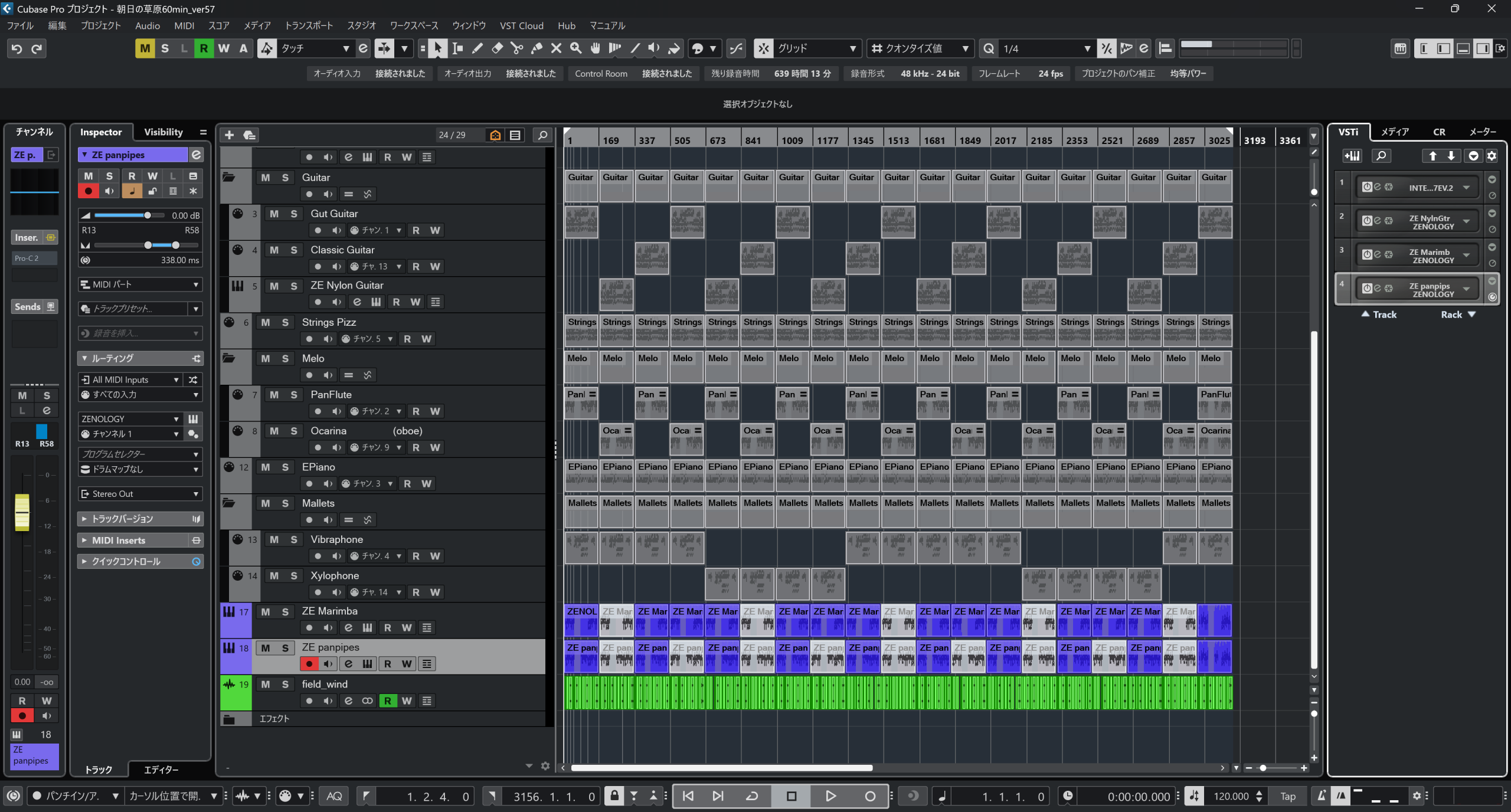Image resolution: width=1511 pixels, height=812 pixels.
Task: Select the Eraser tool
Action: (497, 48)
